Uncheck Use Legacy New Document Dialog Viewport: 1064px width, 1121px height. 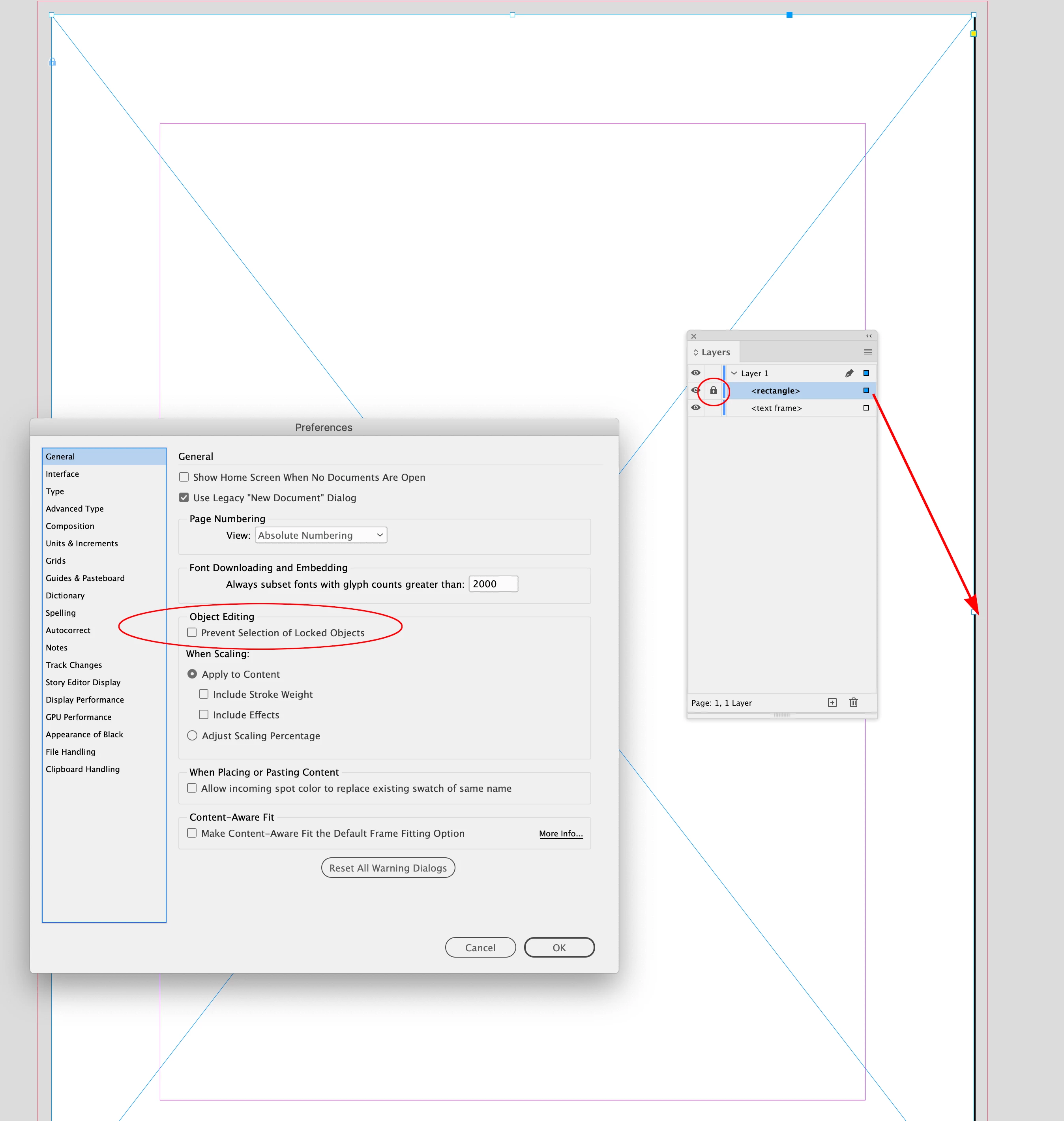point(184,497)
